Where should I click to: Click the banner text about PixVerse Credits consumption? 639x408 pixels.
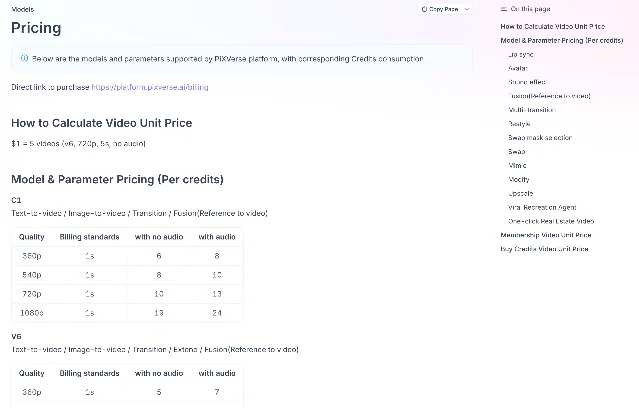click(x=228, y=59)
